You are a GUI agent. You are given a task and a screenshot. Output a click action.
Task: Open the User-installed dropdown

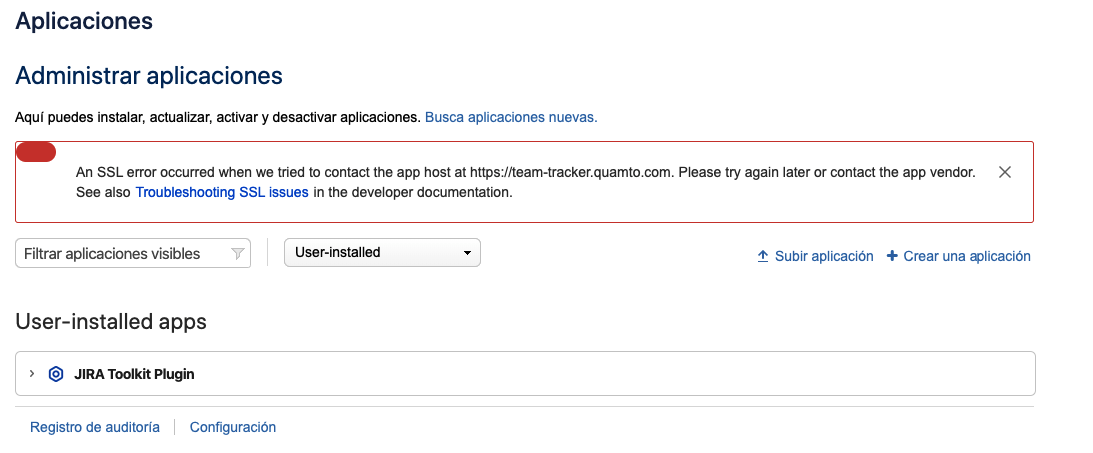pos(382,252)
